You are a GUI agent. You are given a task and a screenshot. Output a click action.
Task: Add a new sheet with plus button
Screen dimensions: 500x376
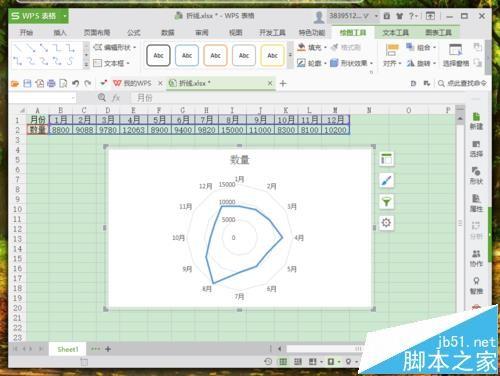pyautogui.click(x=108, y=349)
